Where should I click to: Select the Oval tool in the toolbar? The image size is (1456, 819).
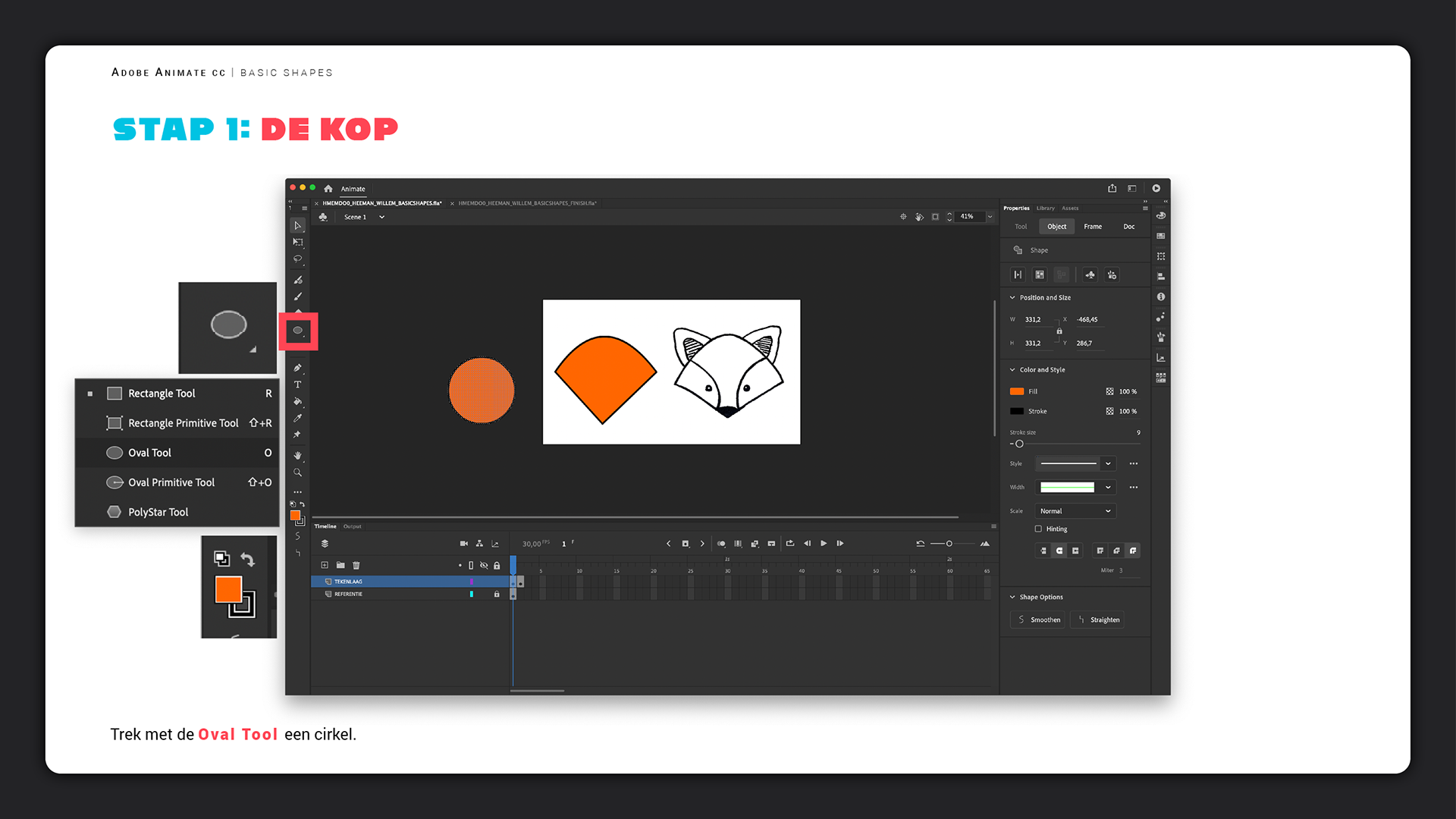pos(298,331)
